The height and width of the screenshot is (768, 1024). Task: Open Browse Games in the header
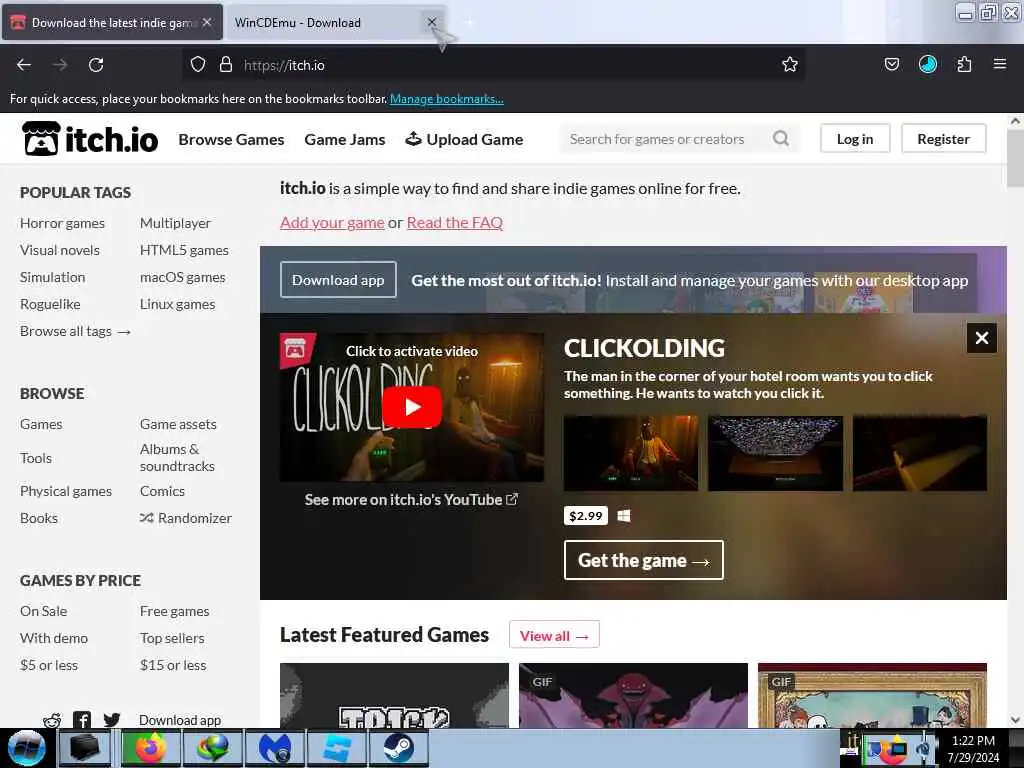pyautogui.click(x=231, y=139)
